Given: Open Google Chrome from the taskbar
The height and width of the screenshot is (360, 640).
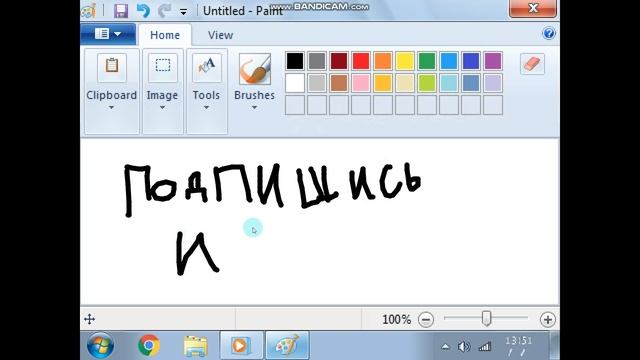Looking at the screenshot, I should pyautogui.click(x=149, y=345).
